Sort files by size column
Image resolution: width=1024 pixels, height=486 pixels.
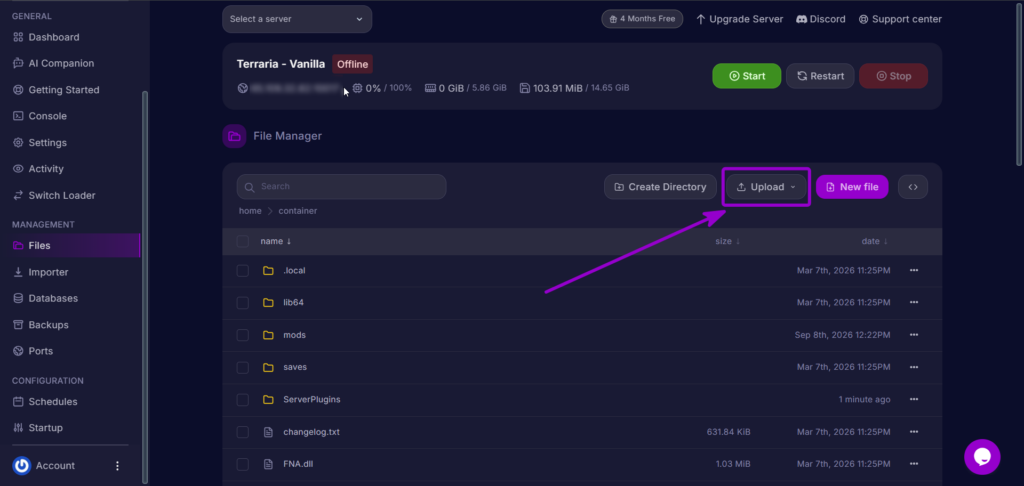[x=728, y=241]
